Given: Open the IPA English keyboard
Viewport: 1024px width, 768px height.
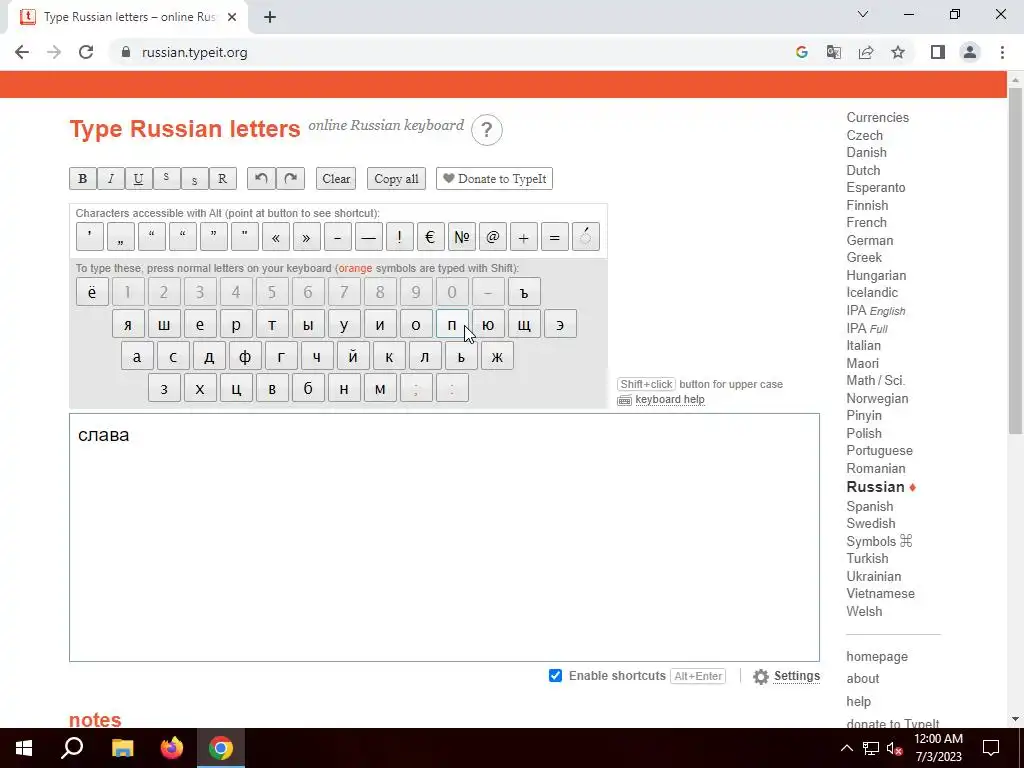Looking at the screenshot, I should [876, 311].
